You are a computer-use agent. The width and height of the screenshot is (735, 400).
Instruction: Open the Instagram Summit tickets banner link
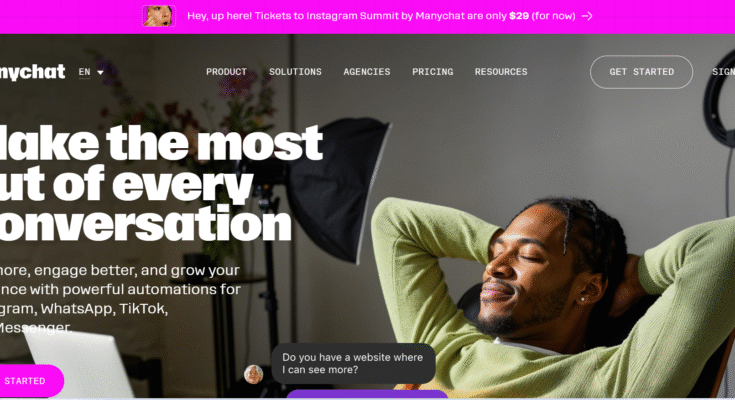pyautogui.click(x=381, y=16)
